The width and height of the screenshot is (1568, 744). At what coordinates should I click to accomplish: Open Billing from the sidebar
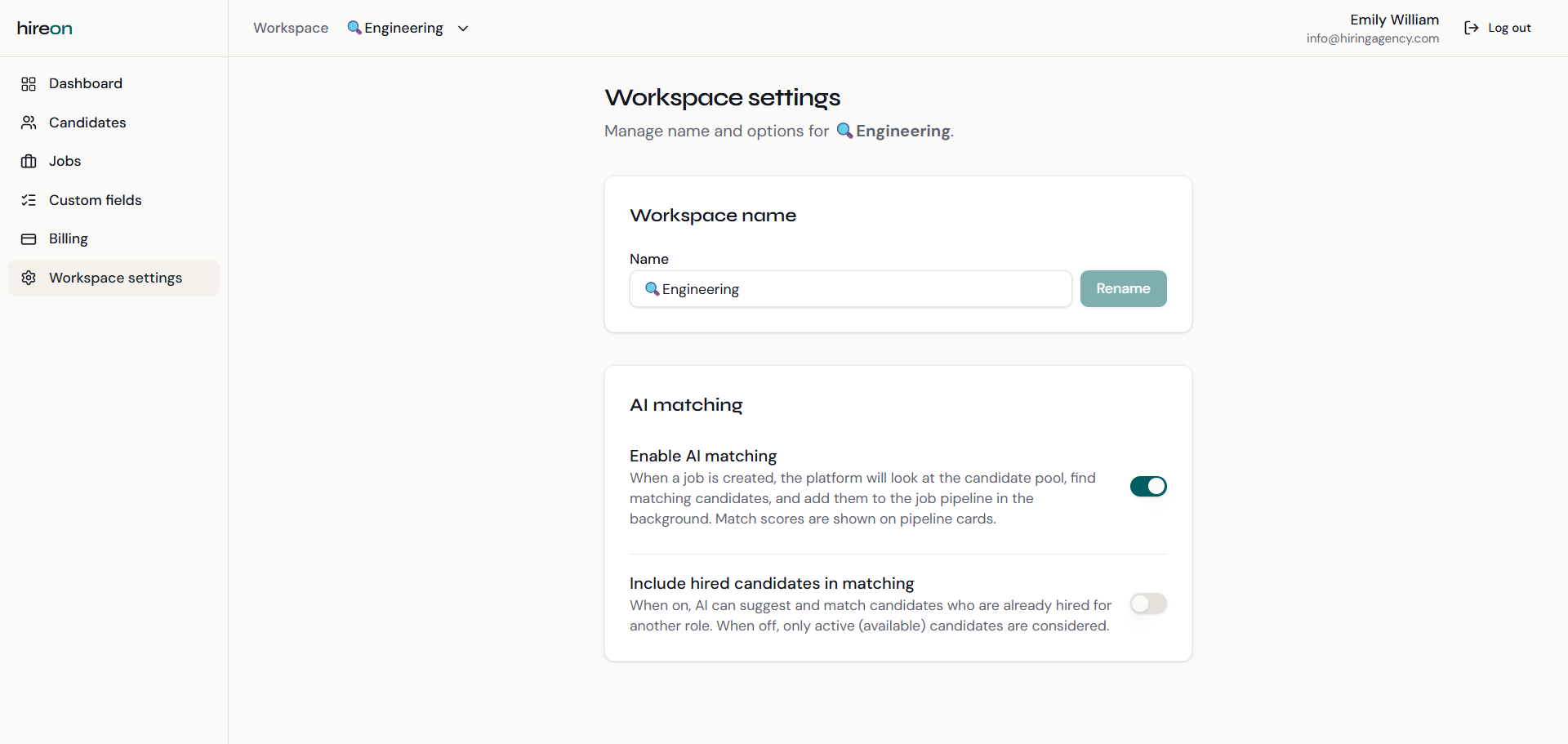click(x=69, y=239)
